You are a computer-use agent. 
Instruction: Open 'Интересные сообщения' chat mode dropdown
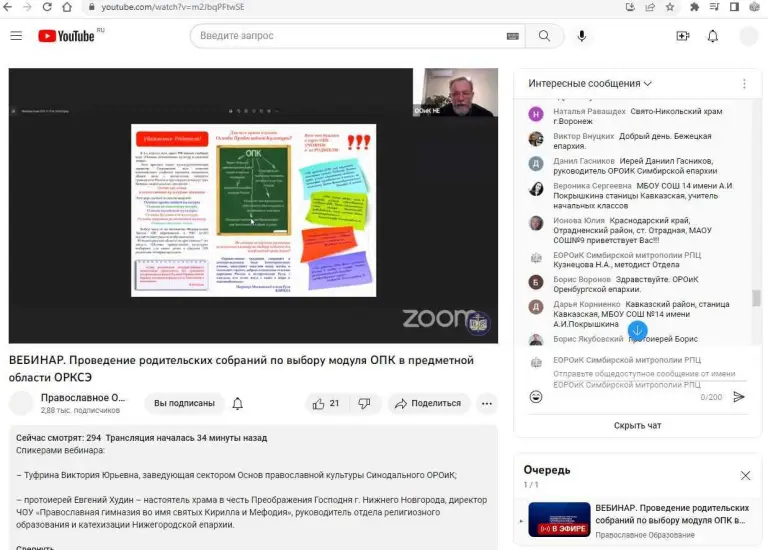pos(590,83)
